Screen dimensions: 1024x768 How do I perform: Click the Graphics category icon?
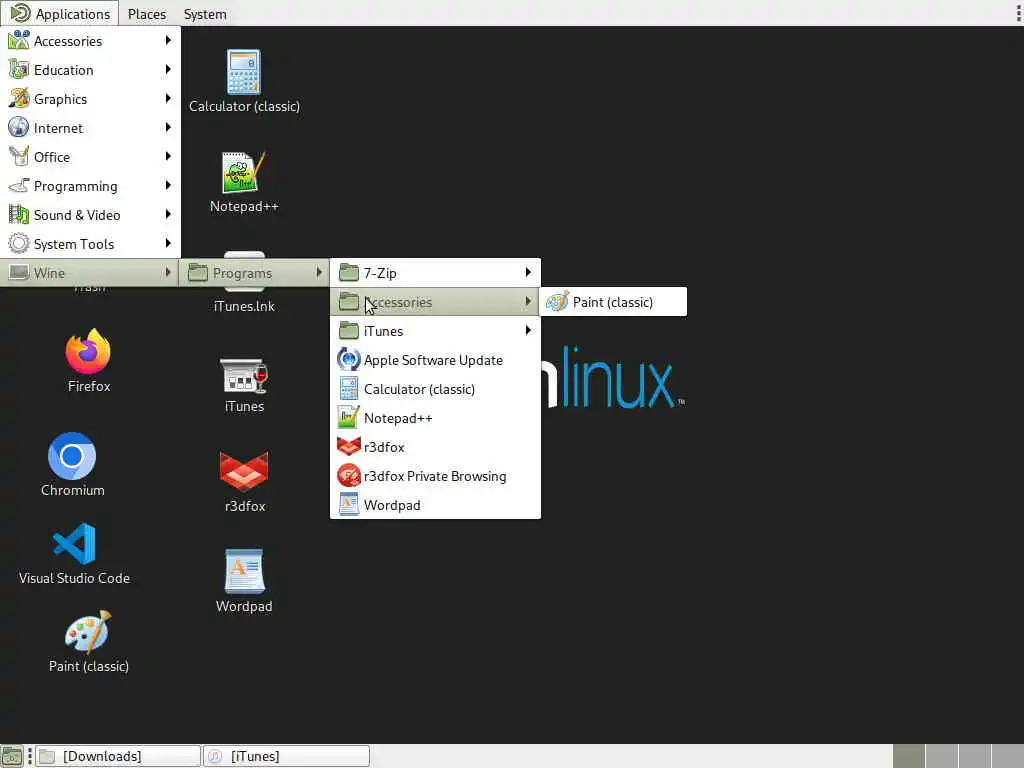(x=18, y=99)
